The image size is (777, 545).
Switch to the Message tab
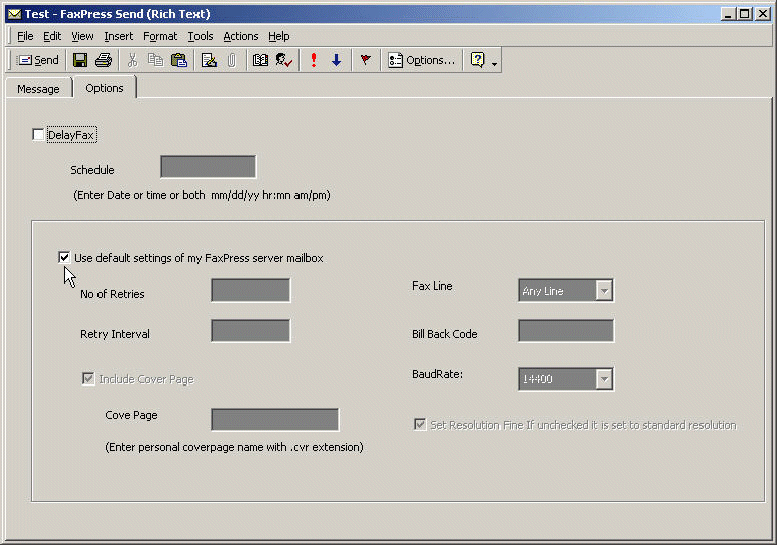(38, 89)
